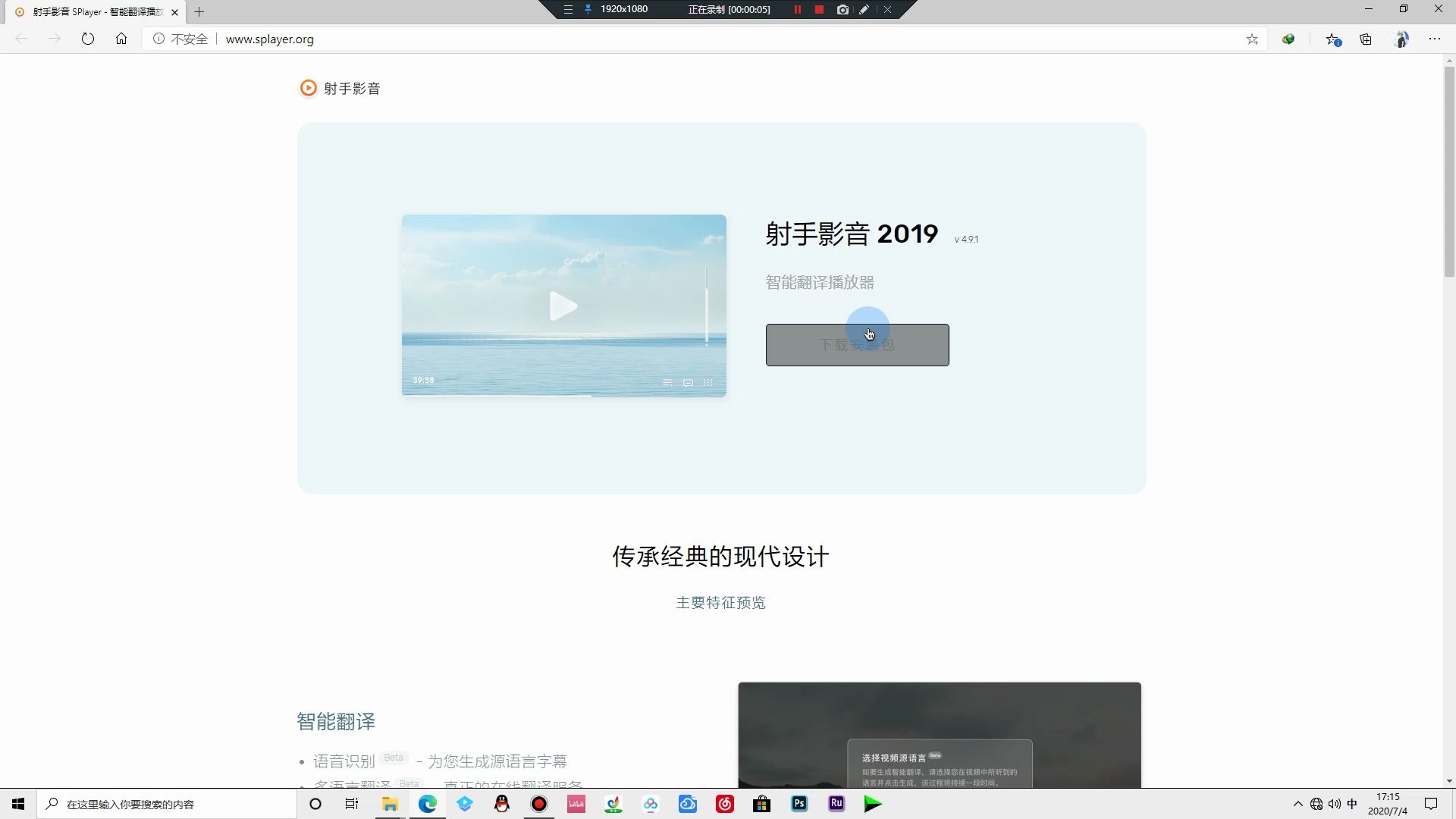Open the browser profile avatar

[x=1401, y=39]
